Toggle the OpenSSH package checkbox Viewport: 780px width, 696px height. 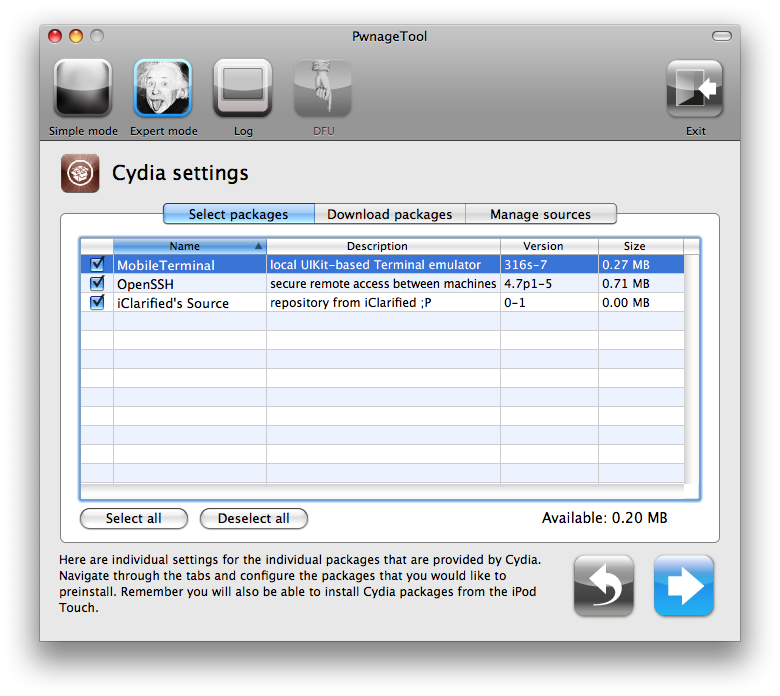pyautogui.click(x=97, y=284)
